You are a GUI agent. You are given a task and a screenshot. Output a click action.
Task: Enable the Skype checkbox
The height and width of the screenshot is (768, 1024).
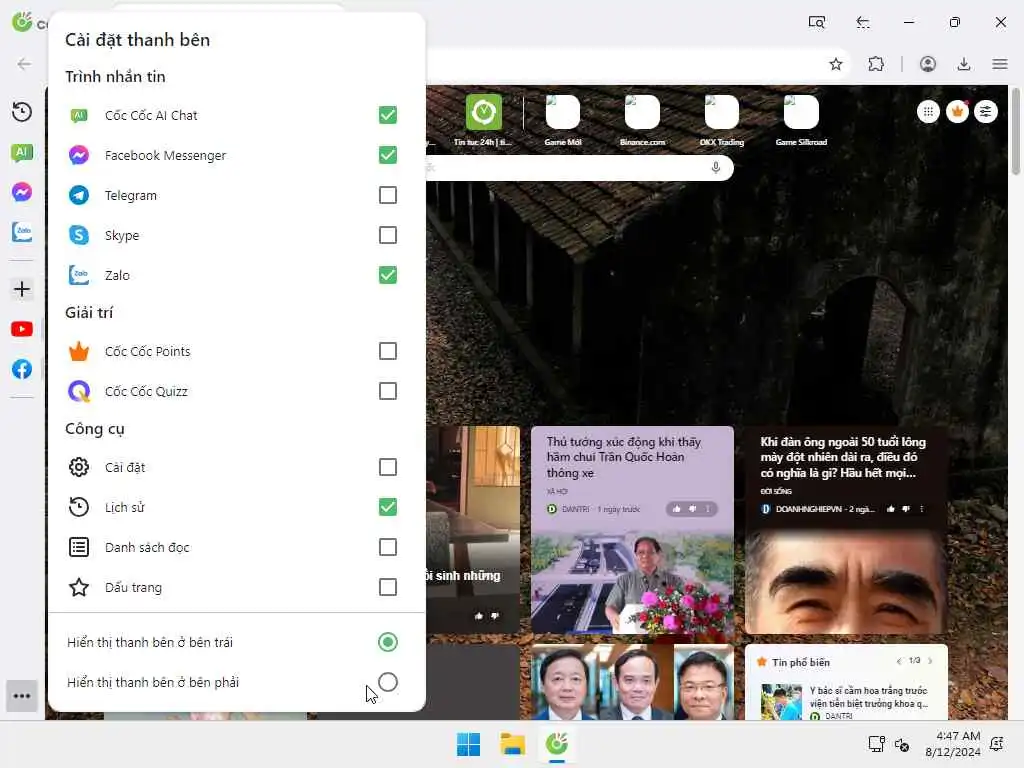388,235
